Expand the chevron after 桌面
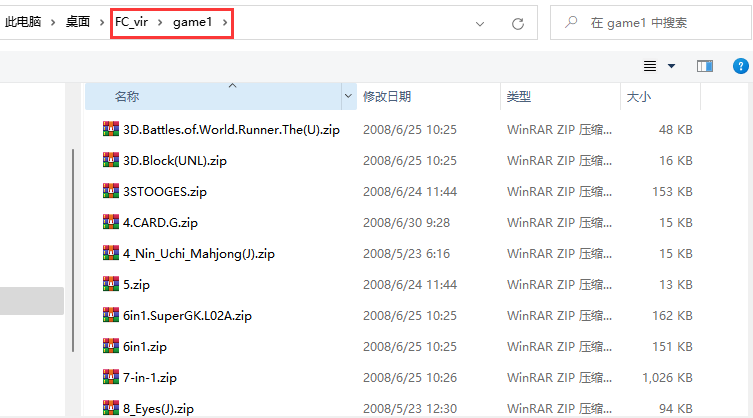The width and height of the screenshot is (753, 418). (102, 22)
